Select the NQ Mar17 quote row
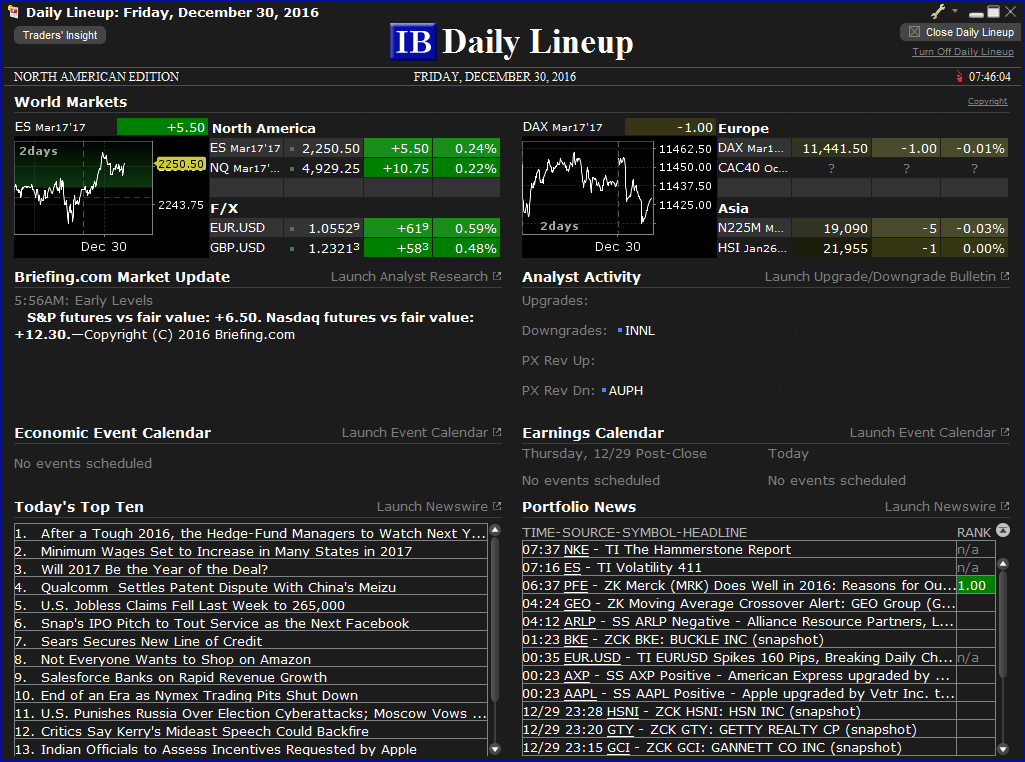1025x762 pixels. point(355,169)
